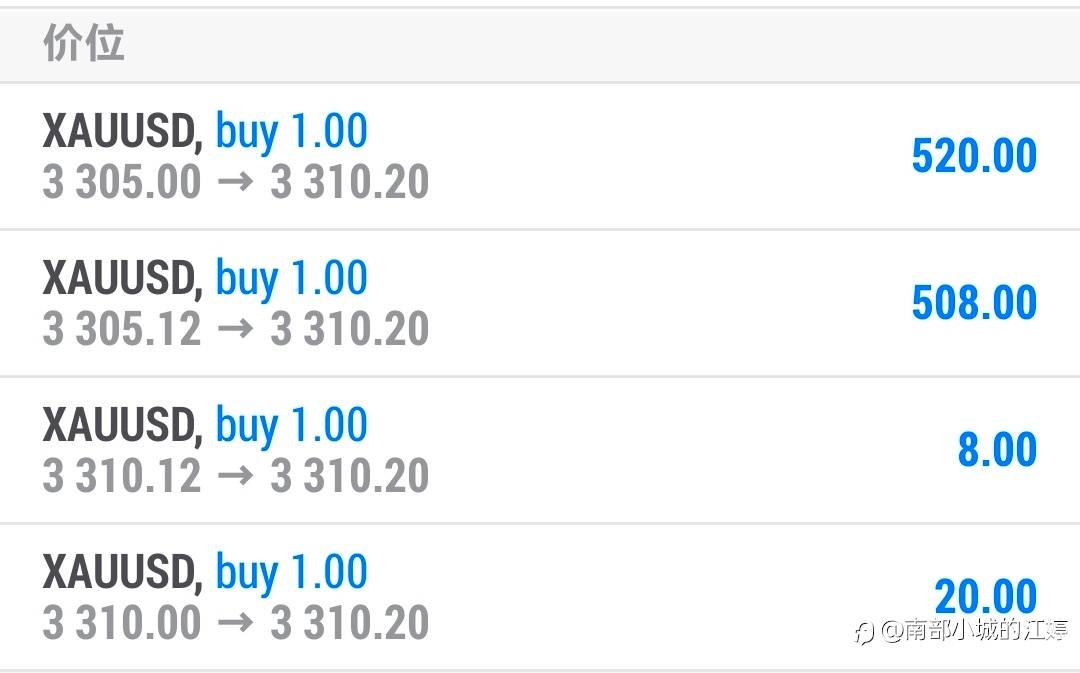1080x673 pixels.
Task: Click the @南部小城的江浔 watermark username
Action: (974, 631)
